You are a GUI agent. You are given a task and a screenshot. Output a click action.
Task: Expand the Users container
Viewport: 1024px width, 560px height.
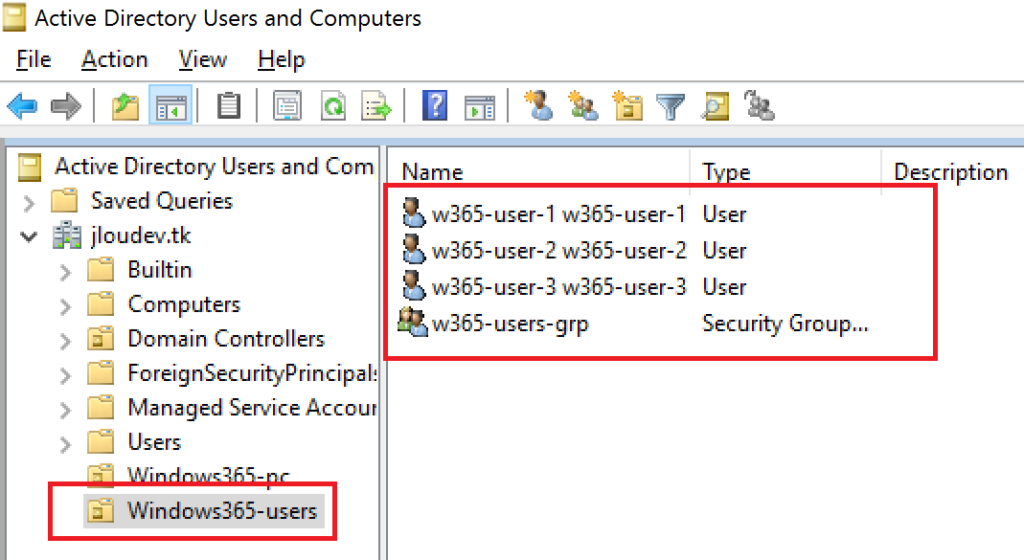point(65,444)
